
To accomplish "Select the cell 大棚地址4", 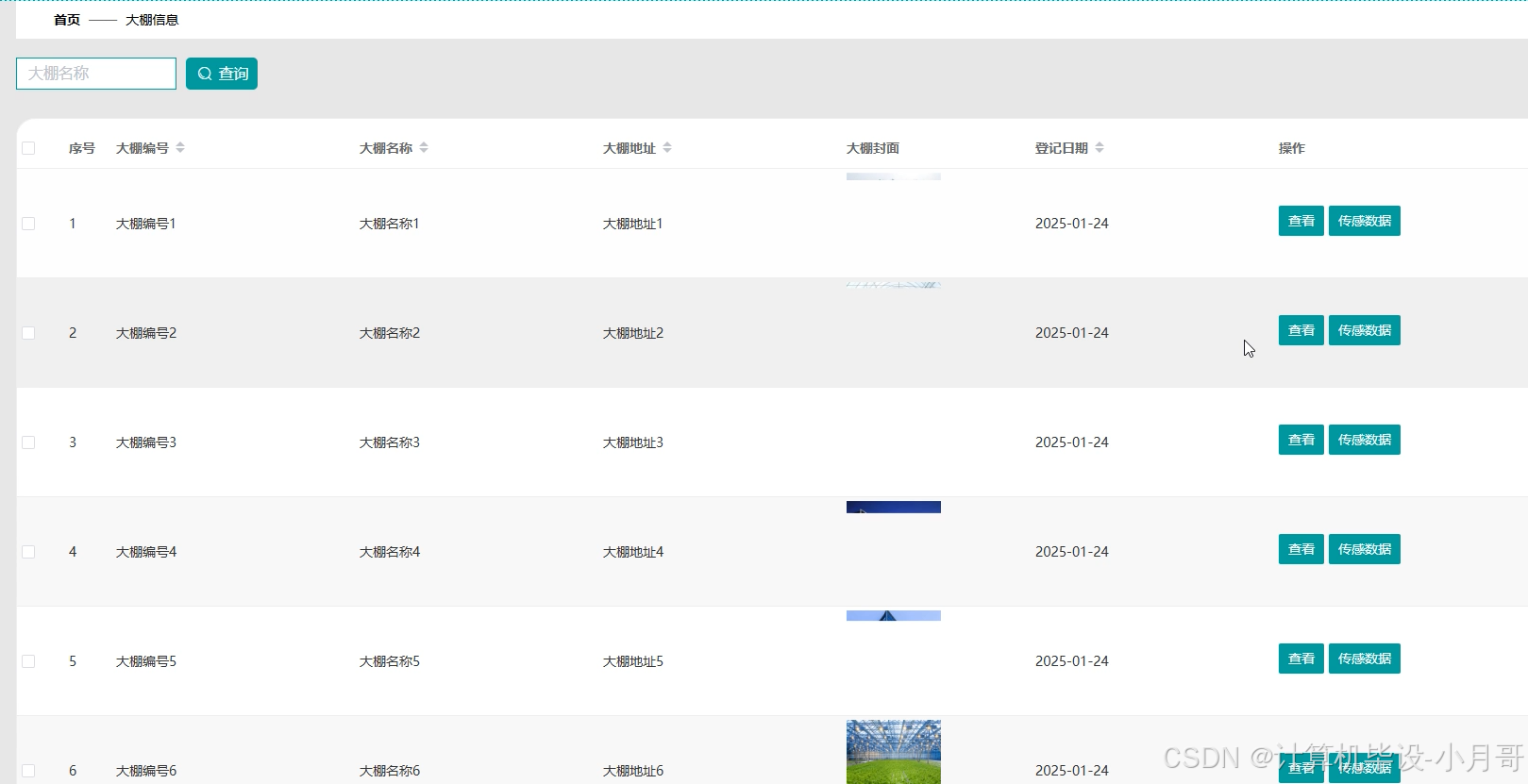I will (633, 552).
